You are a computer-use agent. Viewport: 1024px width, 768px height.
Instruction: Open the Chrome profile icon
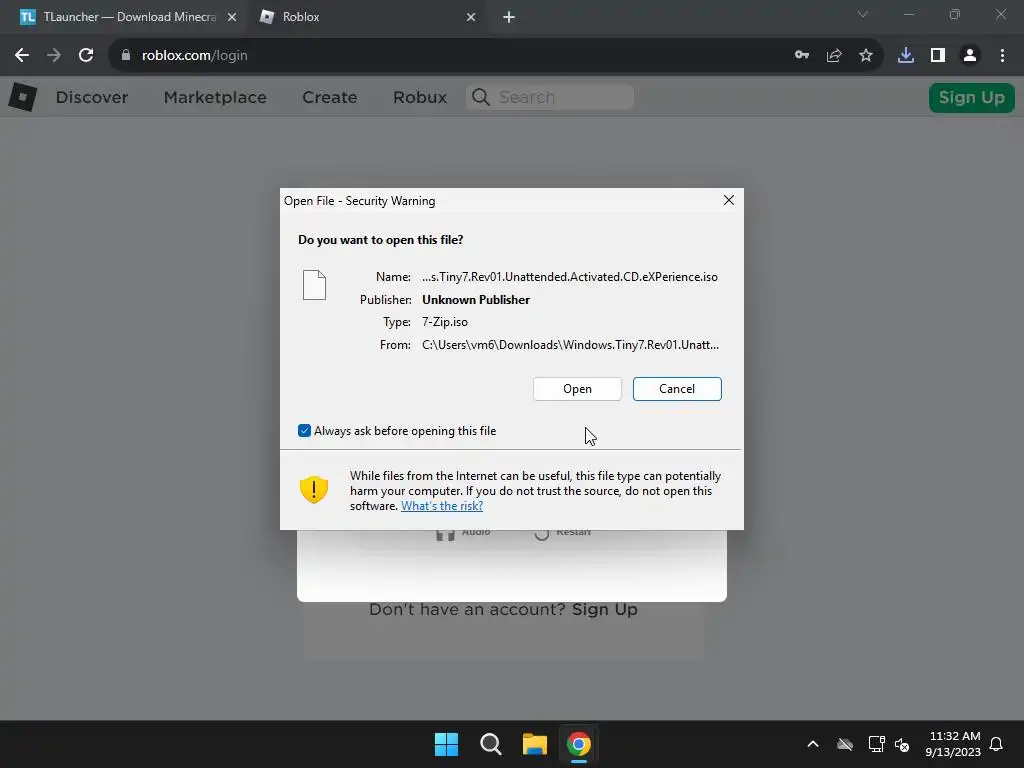(x=970, y=56)
